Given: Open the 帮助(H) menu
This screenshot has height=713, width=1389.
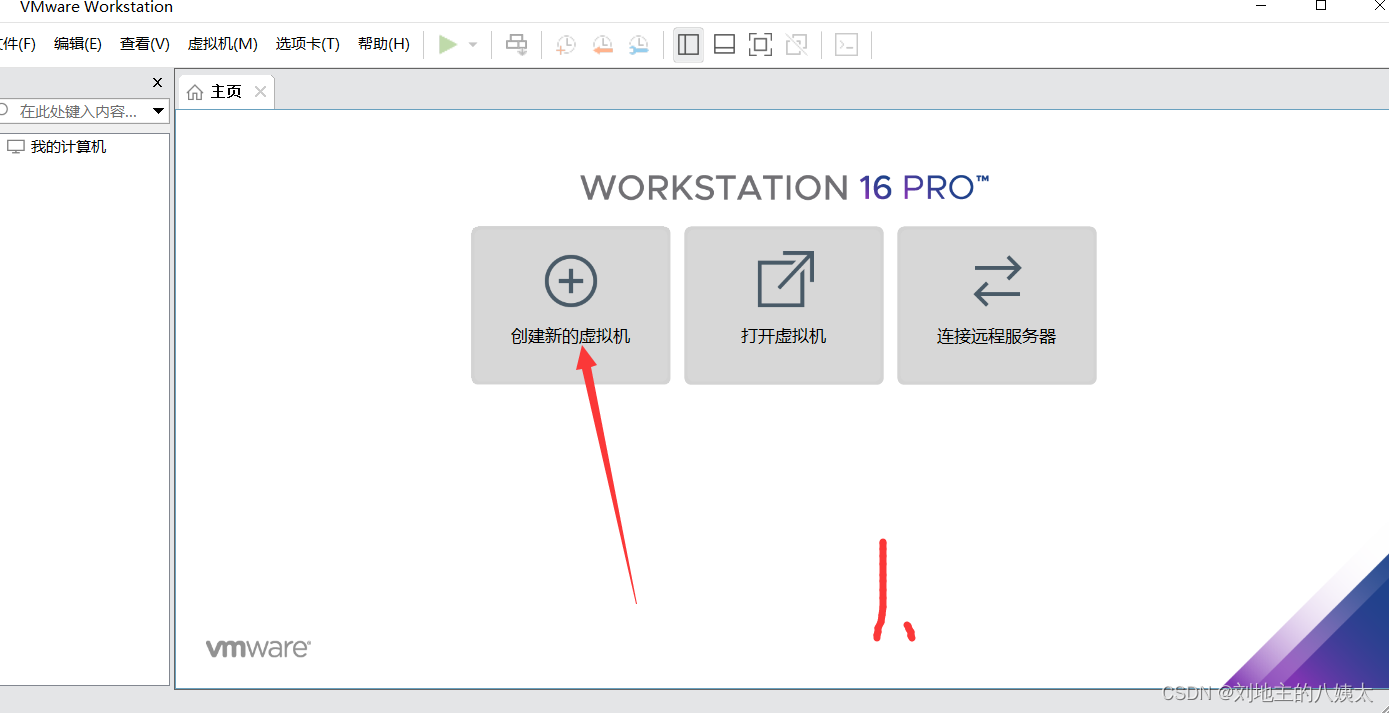Looking at the screenshot, I should (x=384, y=44).
